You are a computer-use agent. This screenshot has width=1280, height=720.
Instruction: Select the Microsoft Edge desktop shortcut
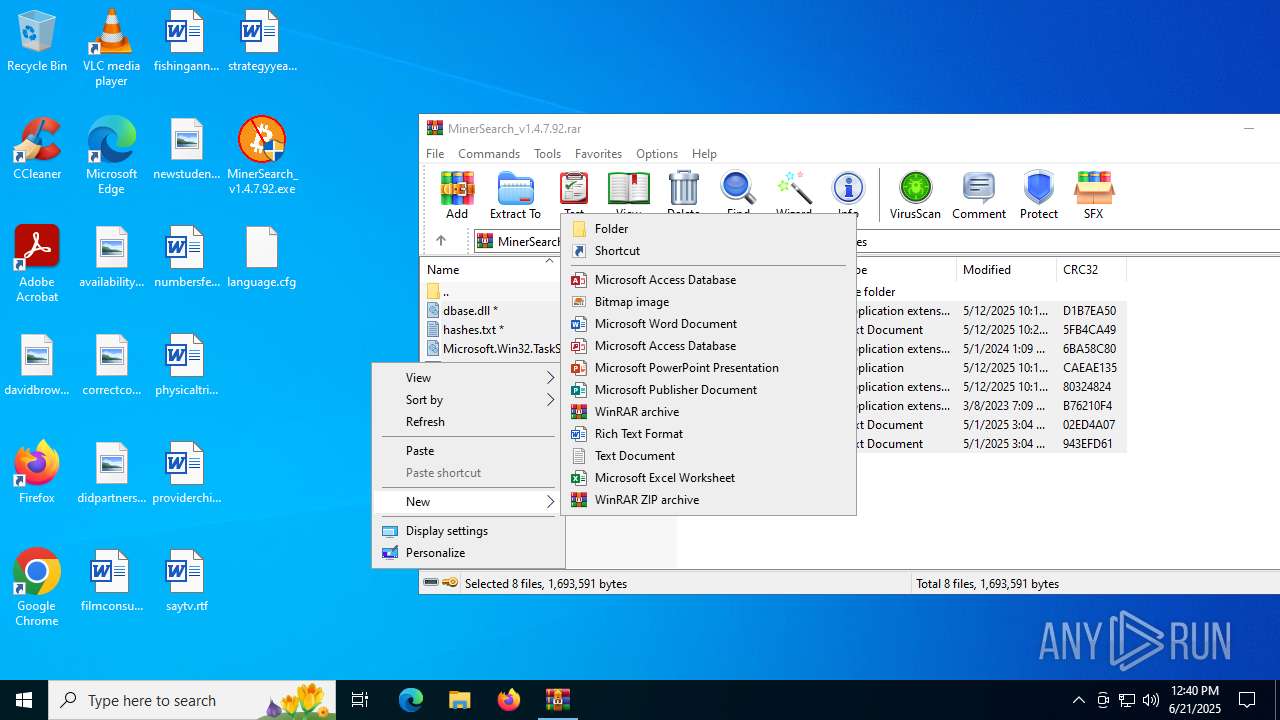pos(111,155)
